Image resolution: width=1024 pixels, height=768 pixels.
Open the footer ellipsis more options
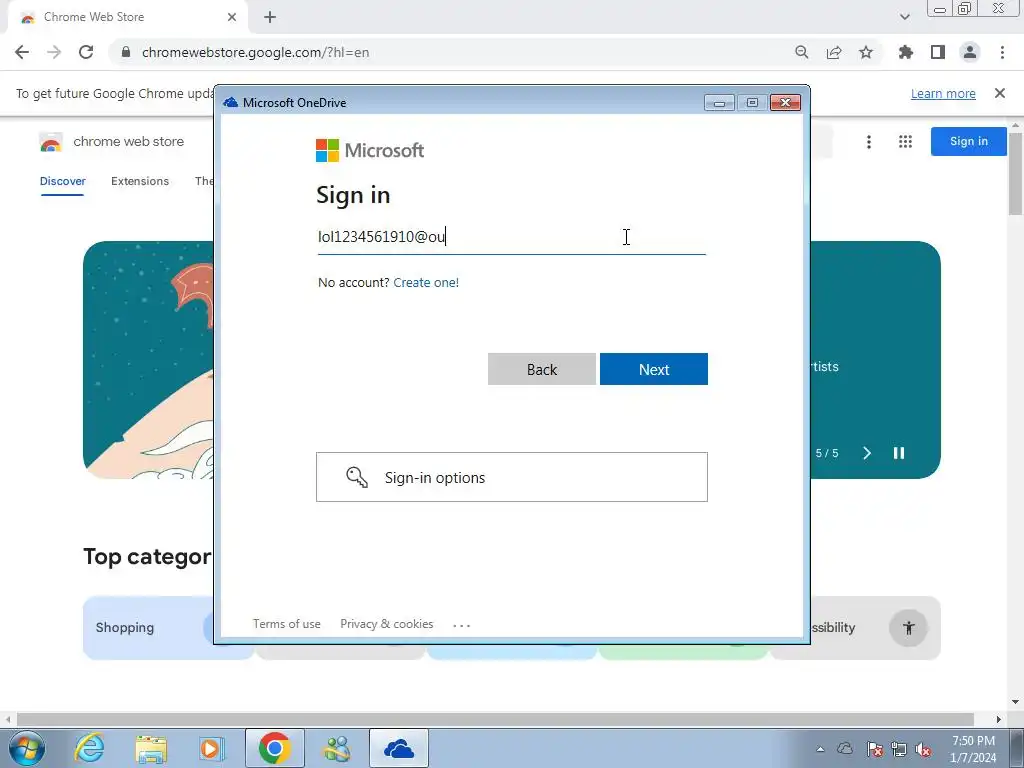(x=462, y=625)
